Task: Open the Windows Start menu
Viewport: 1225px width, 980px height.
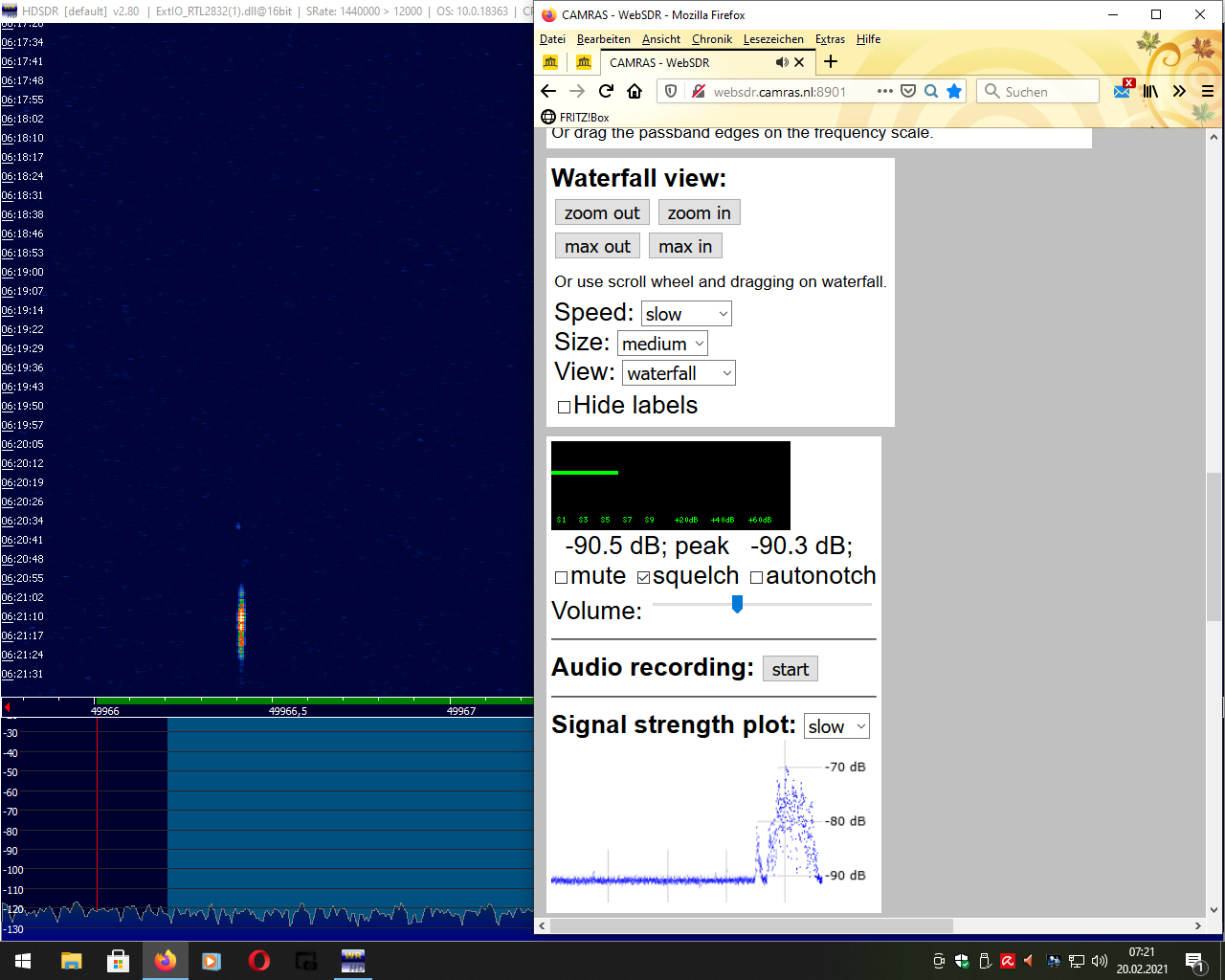Action: click(x=23, y=961)
